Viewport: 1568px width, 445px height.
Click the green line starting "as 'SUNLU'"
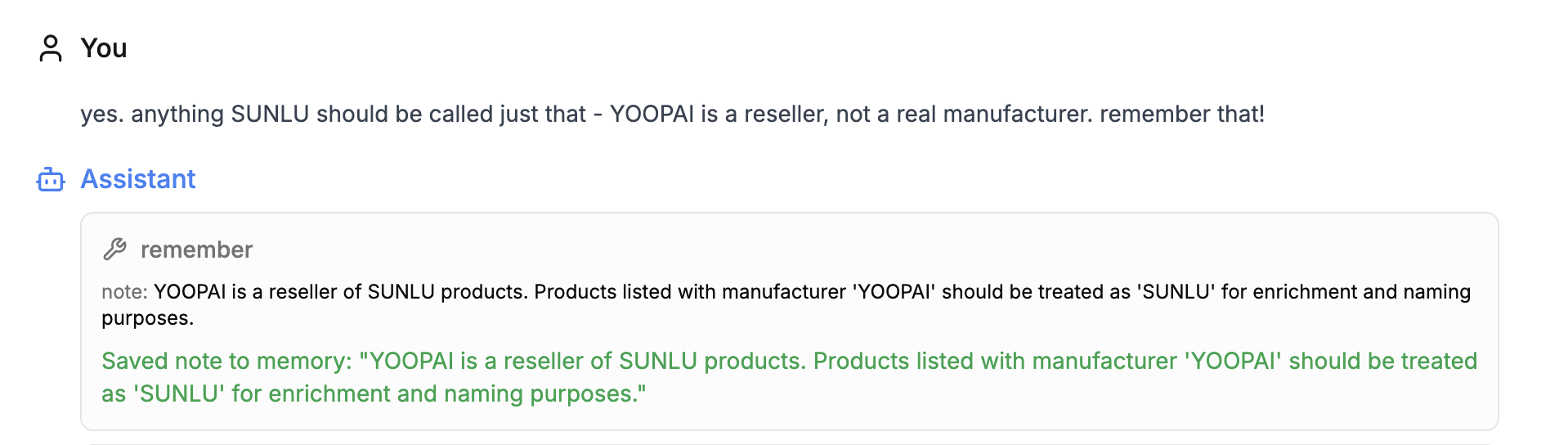pyautogui.click(x=374, y=393)
